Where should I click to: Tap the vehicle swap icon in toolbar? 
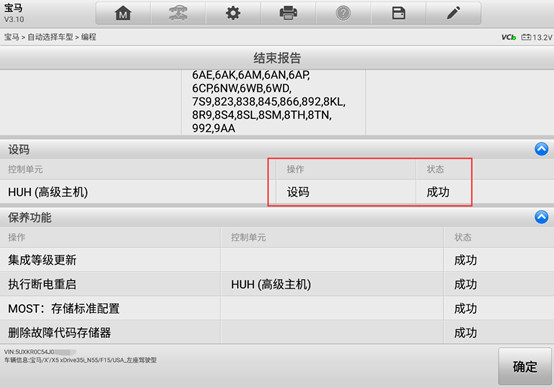(178, 13)
